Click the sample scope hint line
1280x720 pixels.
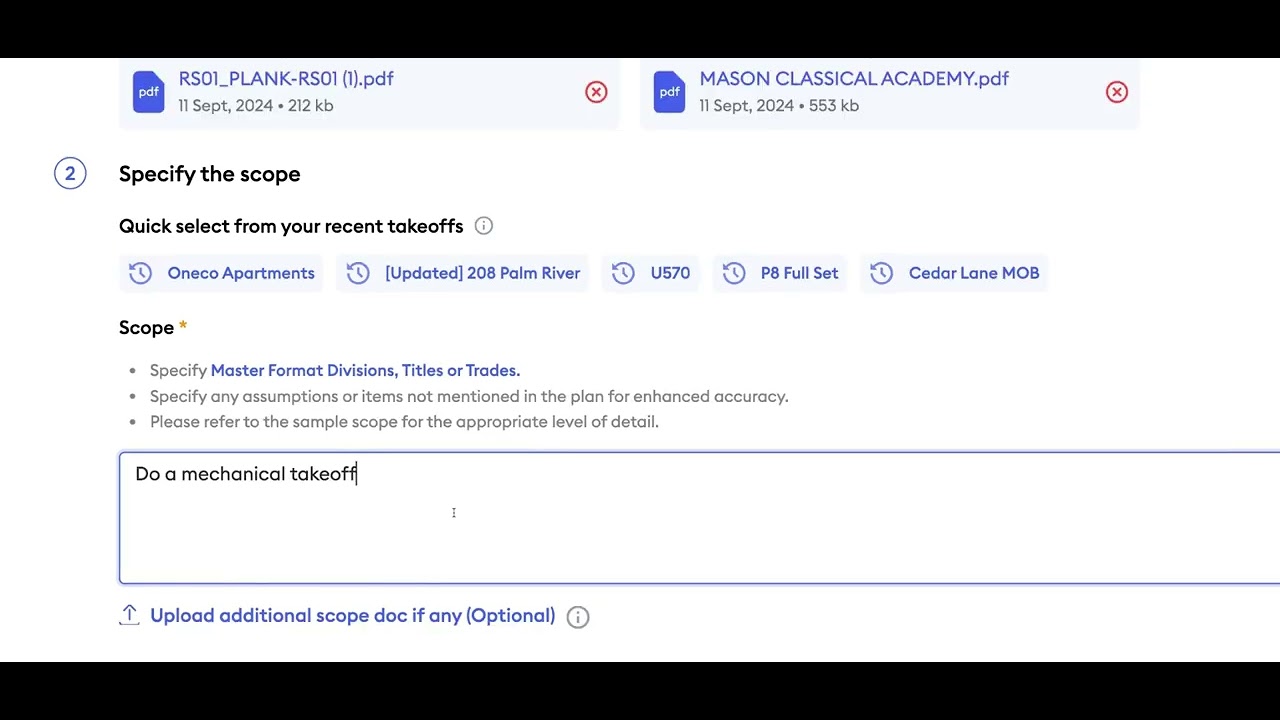coord(404,422)
